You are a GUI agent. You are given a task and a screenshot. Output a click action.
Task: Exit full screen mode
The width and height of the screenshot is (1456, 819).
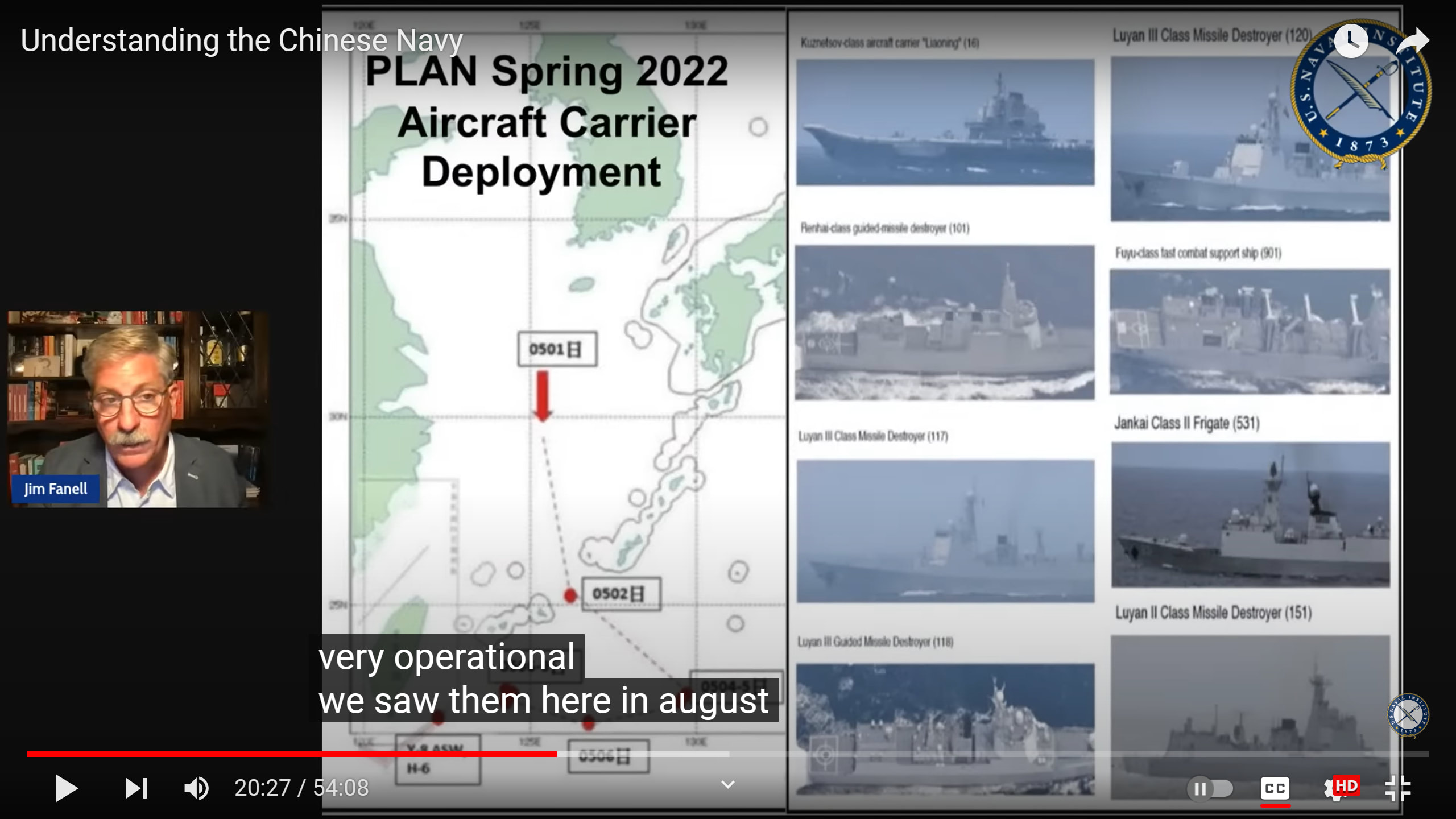[1398, 788]
